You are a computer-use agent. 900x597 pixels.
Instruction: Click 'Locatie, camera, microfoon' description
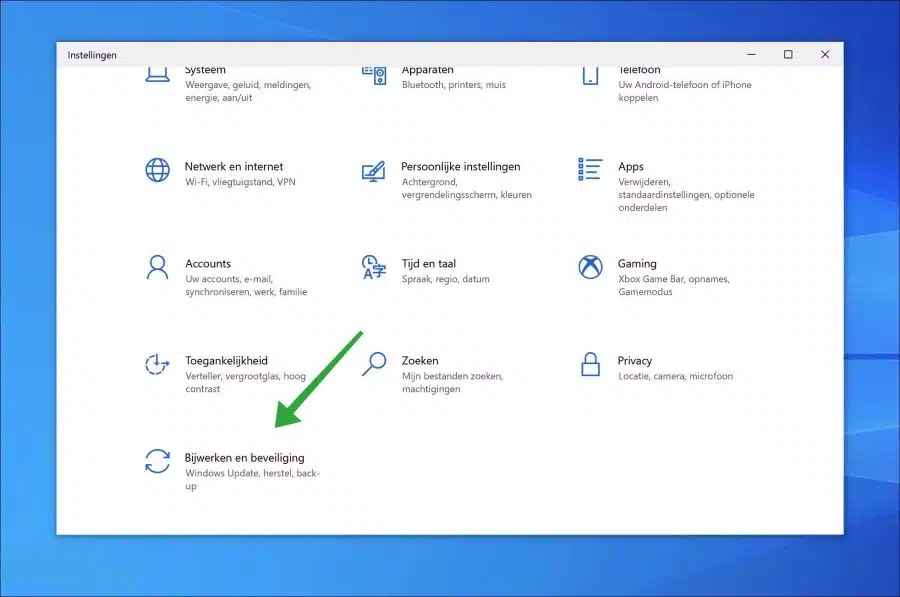click(675, 376)
